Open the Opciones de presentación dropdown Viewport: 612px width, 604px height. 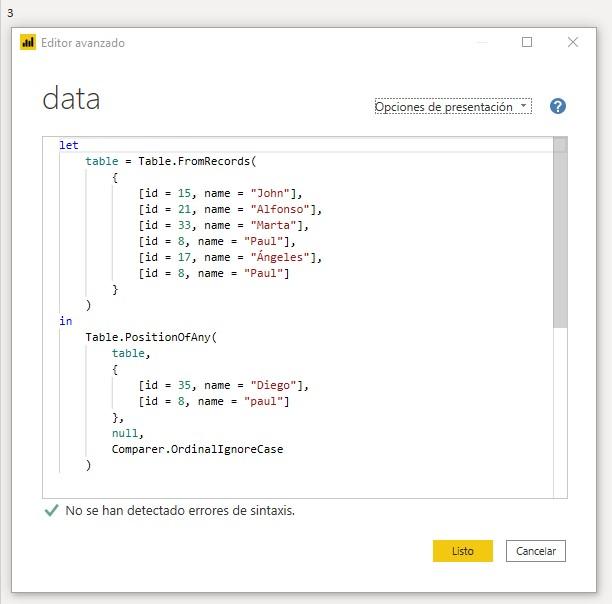pyautogui.click(x=444, y=107)
